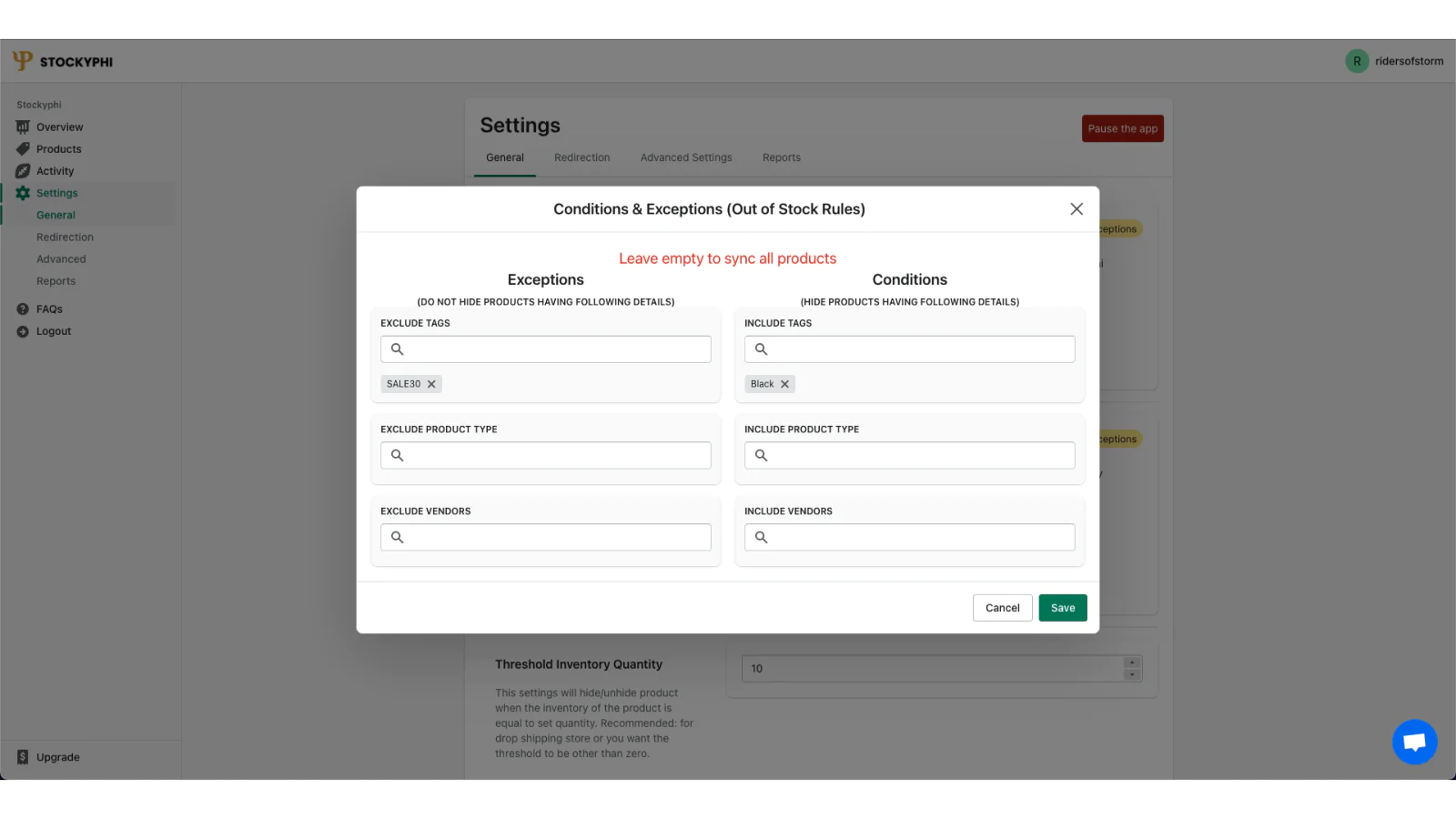This screenshot has width=1456, height=819.
Task: Focus the Exclude Tags search input
Action: click(546, 349)
